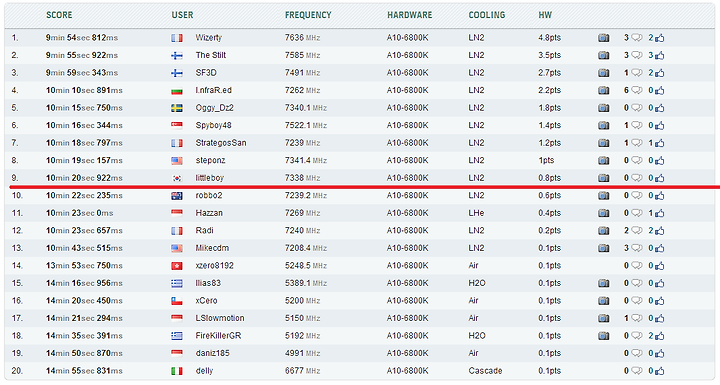Sort by the FREQUENCY column header
Screen dimensions: 720x385
click(x=308, y=15)
